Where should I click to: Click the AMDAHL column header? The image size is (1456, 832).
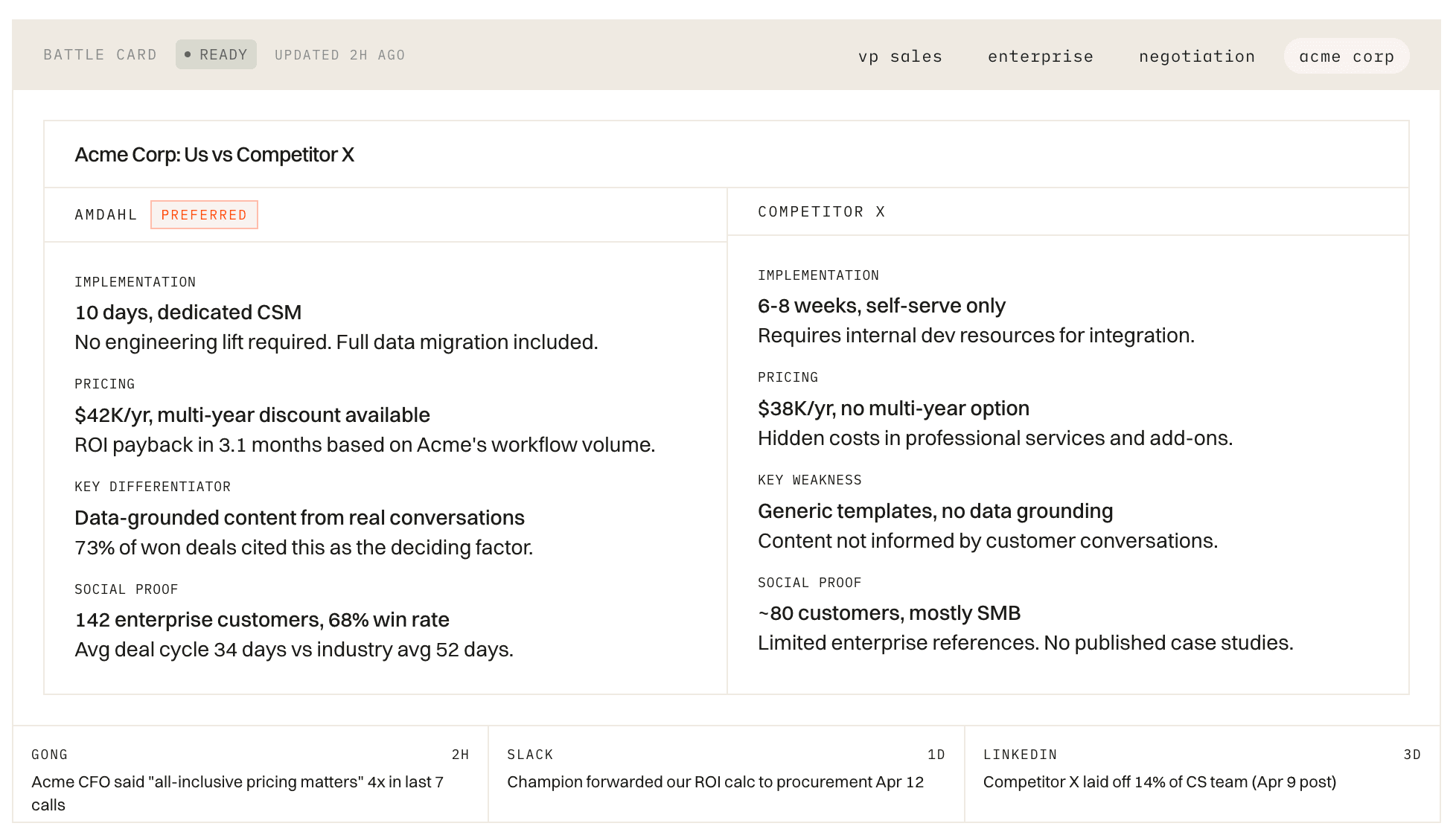click(x=106, y=215)
